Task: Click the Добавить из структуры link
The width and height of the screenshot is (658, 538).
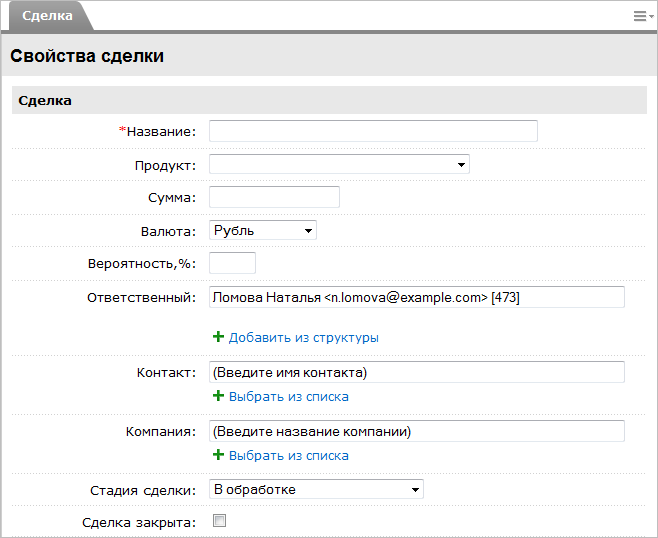Action: [303, 338]
